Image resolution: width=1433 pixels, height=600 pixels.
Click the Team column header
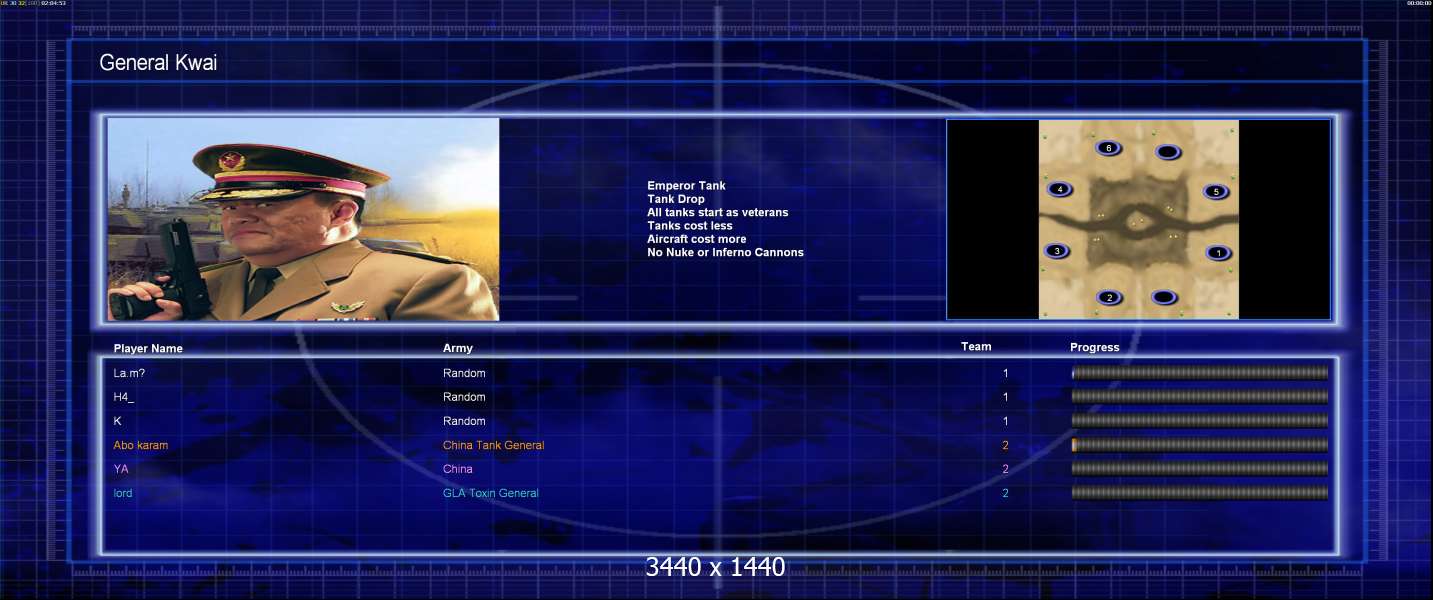click(x=976, y=347)
